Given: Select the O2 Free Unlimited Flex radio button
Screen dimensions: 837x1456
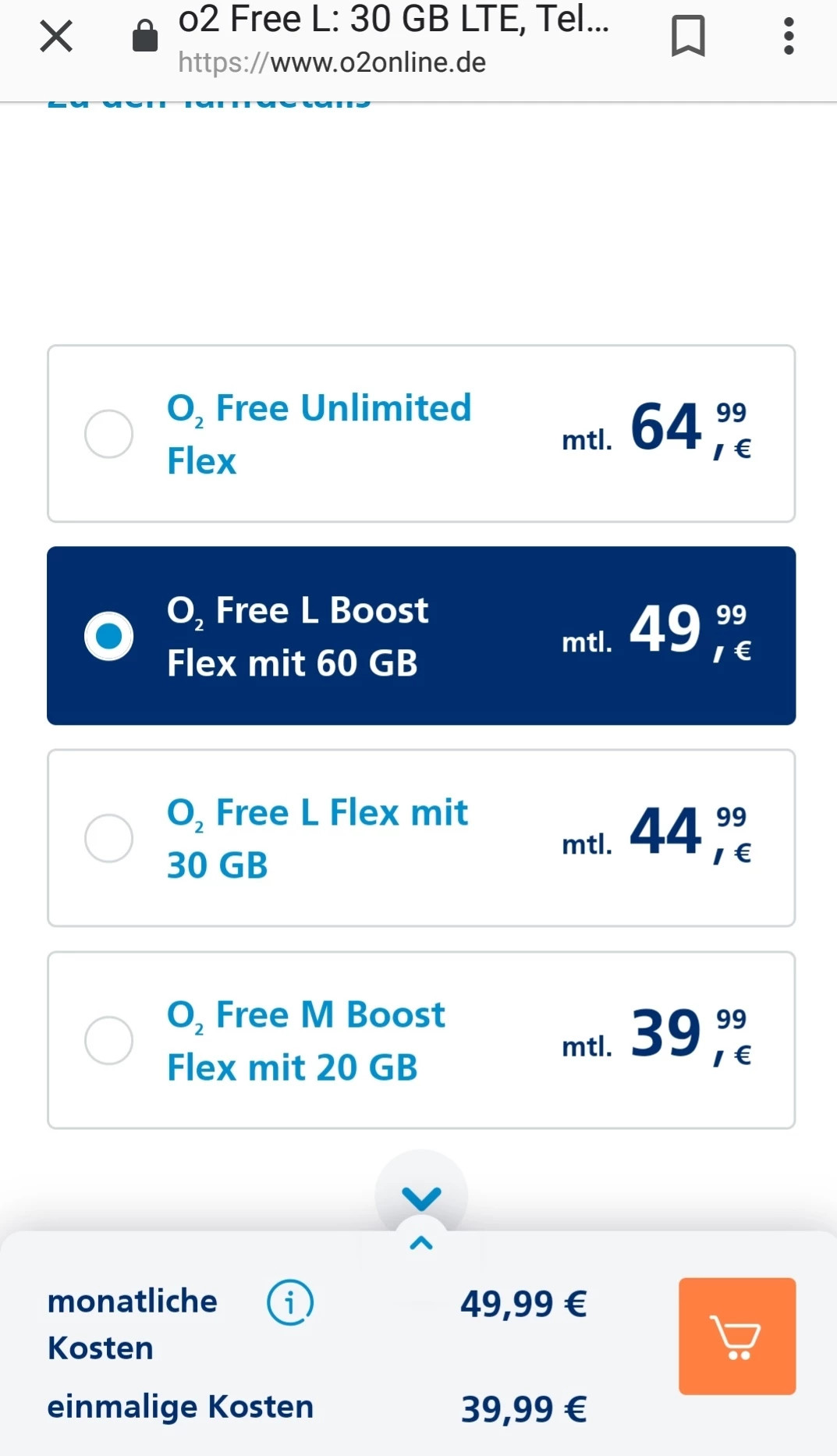Looking at the screenshot, I should coord(109,434).
